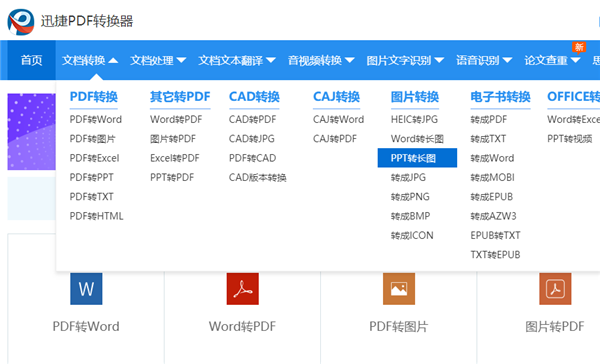Choose Word转长图 under 图片转换
The image size is (600, 364).
417,139
